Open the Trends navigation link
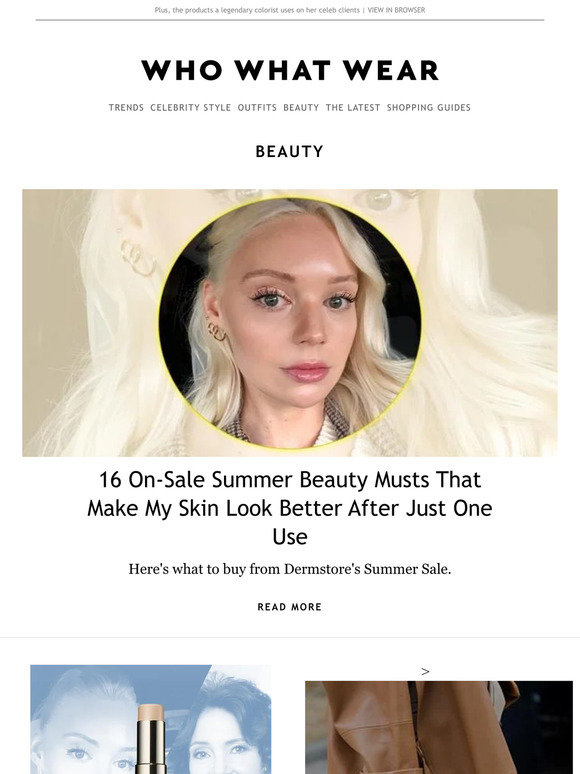 tap(126, 108)
